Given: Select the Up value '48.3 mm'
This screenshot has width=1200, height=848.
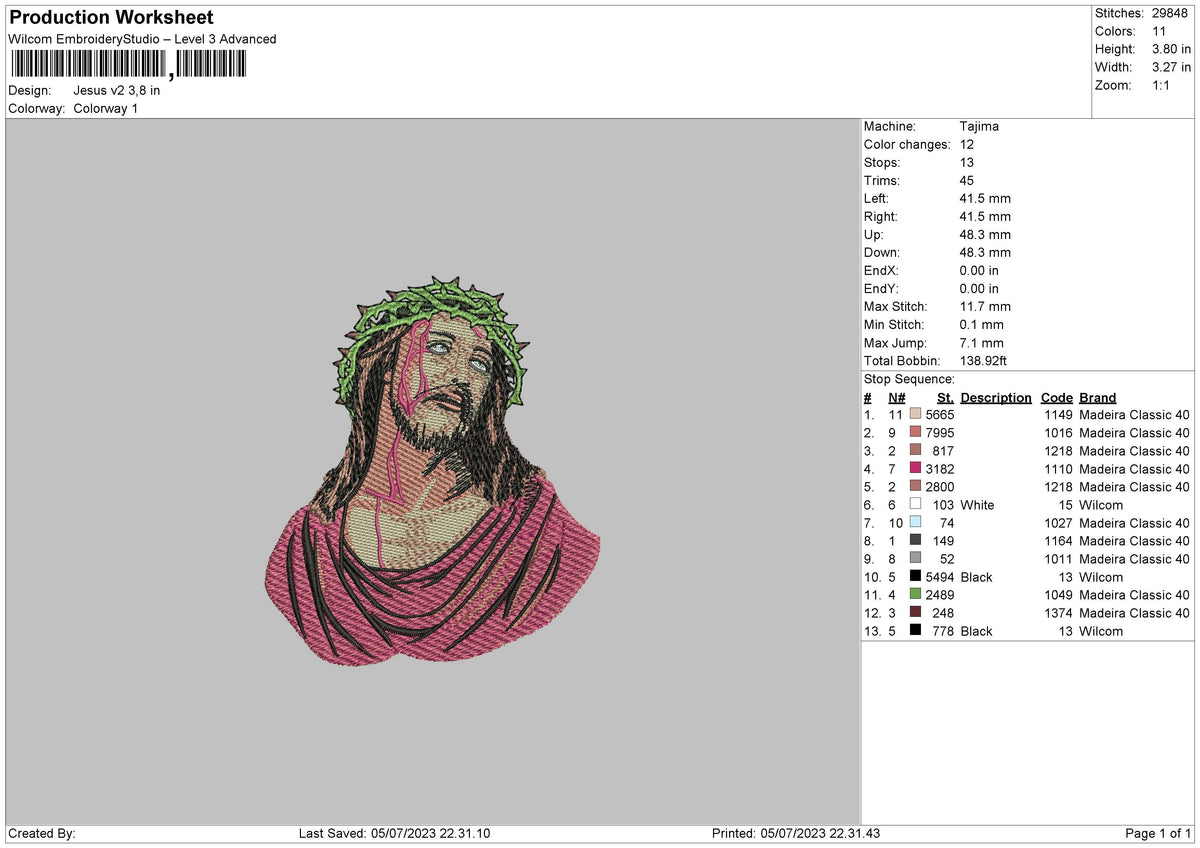Looking at the screenshot, I should tap(984, 234).
